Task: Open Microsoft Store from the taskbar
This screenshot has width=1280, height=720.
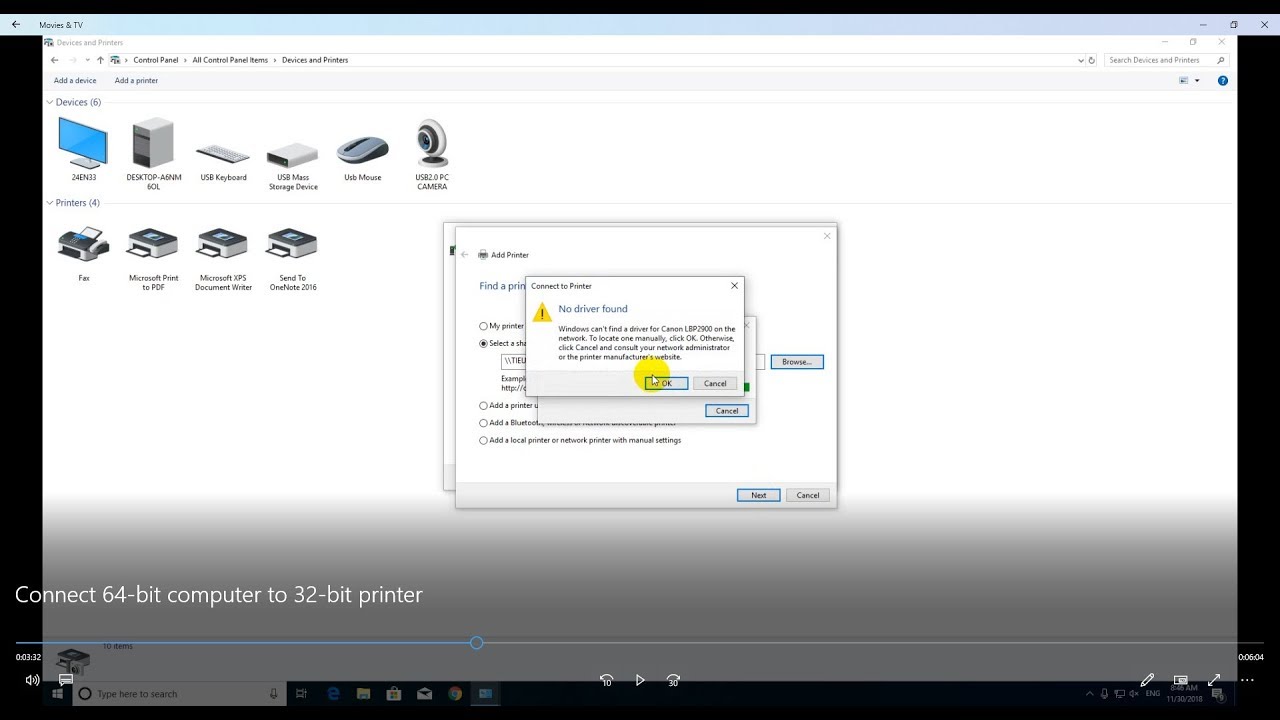Action: coord(394,693)
